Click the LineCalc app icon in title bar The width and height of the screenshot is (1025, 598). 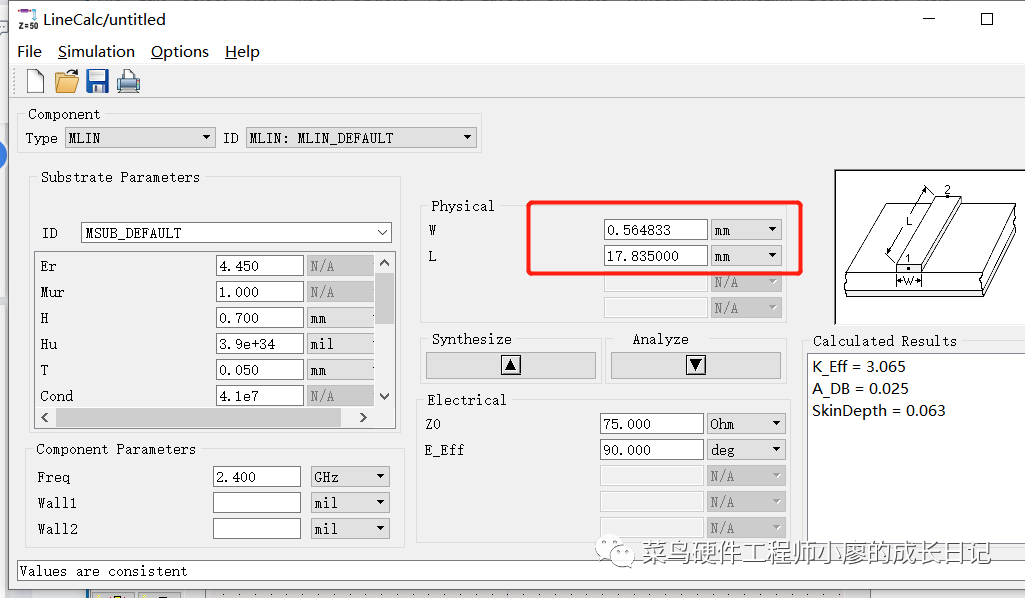click(28, 20)
